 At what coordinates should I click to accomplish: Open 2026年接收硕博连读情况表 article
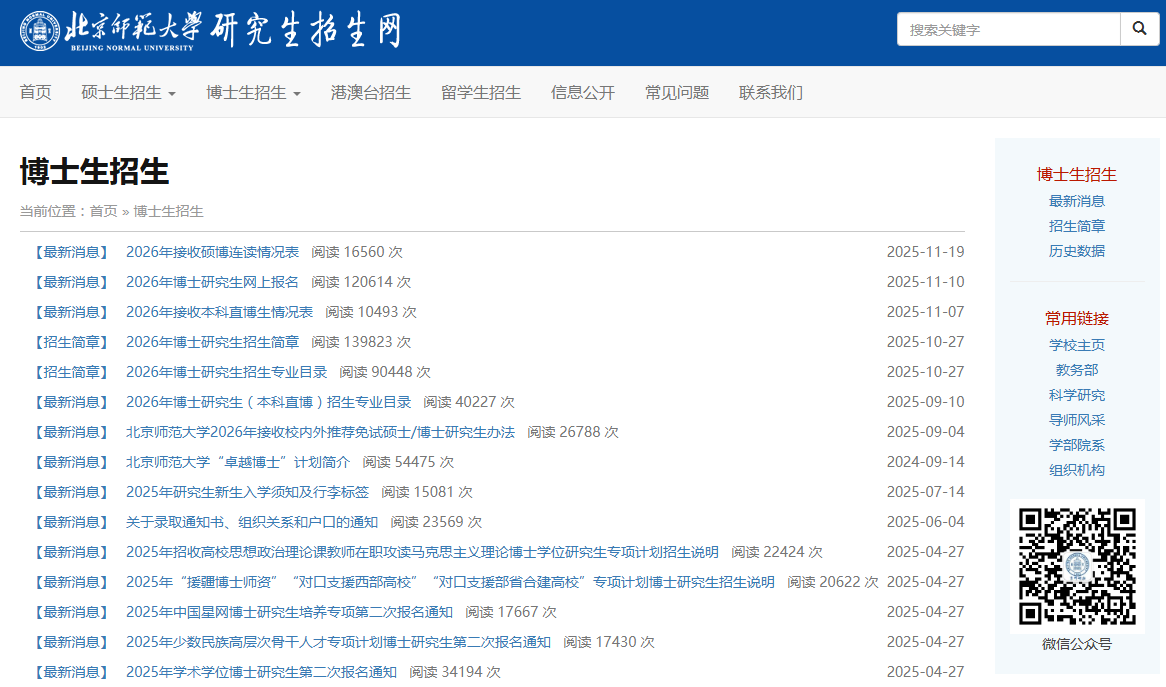pos(212,252)
